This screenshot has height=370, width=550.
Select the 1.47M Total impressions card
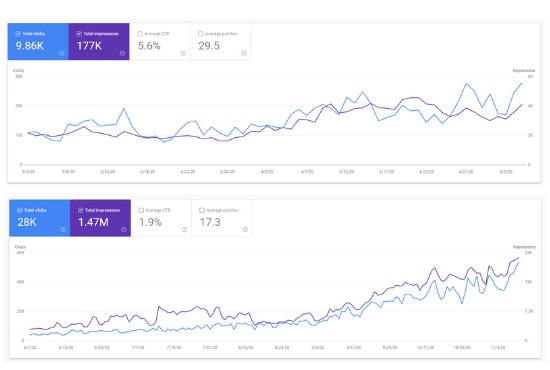100,218
